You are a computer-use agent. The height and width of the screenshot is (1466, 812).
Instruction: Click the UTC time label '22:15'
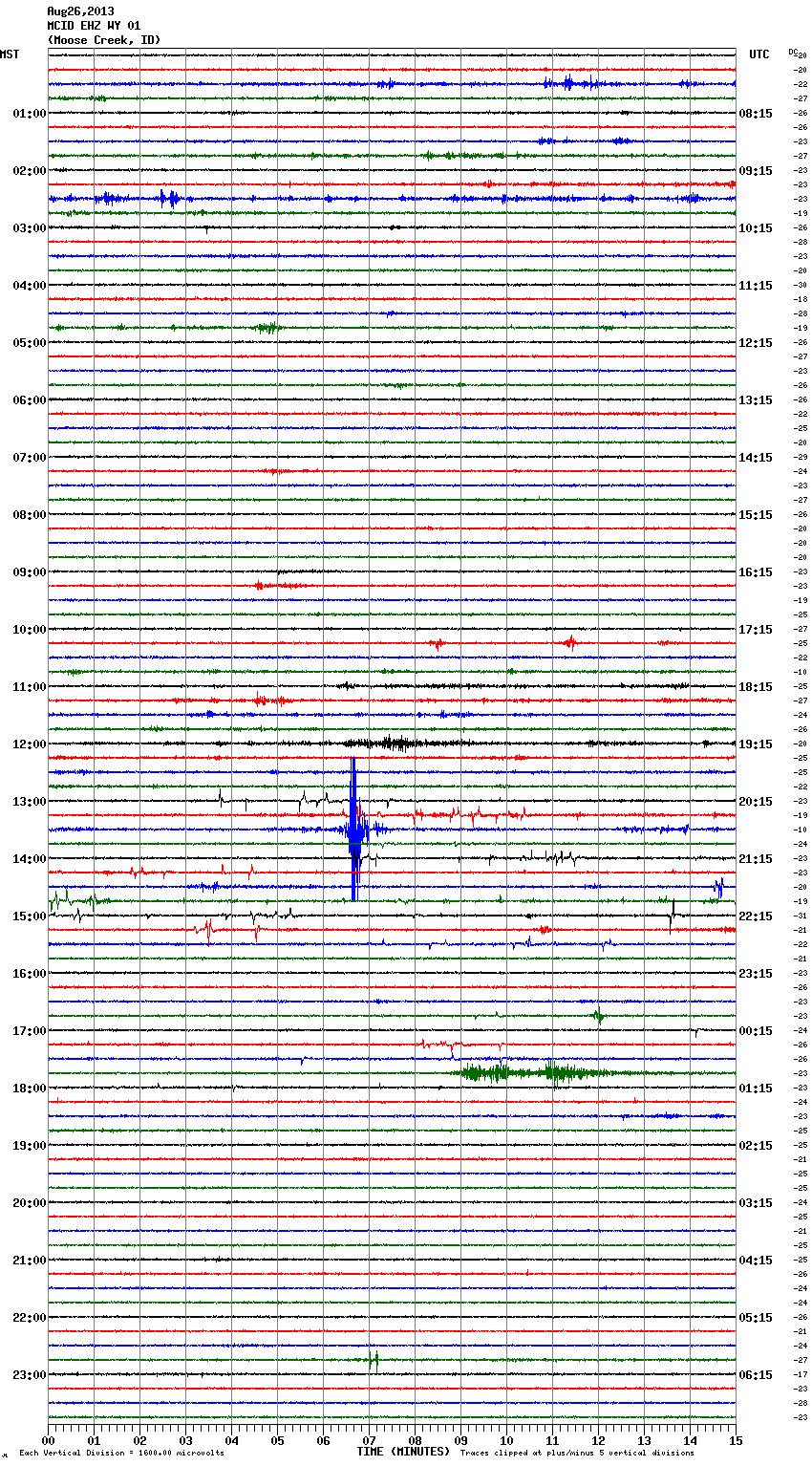756,916
